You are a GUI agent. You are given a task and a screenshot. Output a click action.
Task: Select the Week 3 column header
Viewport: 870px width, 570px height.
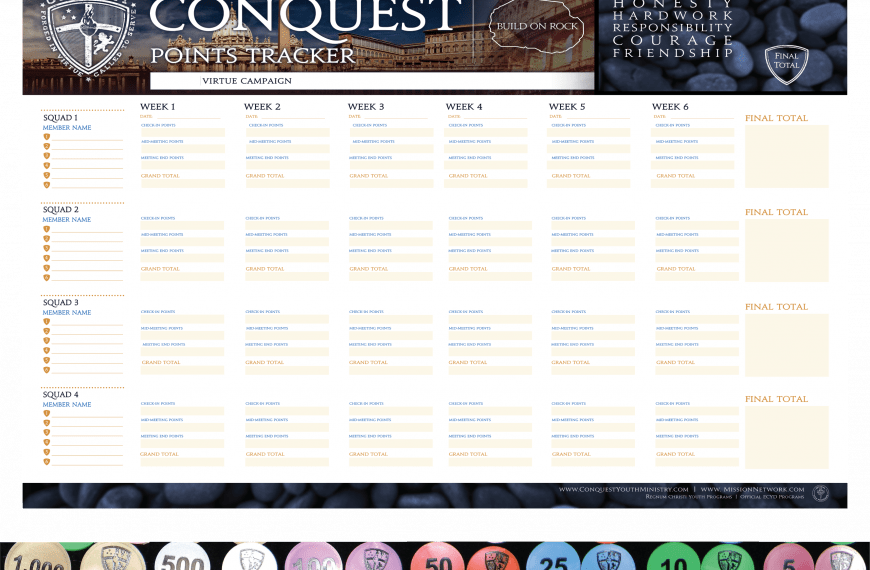366,107
